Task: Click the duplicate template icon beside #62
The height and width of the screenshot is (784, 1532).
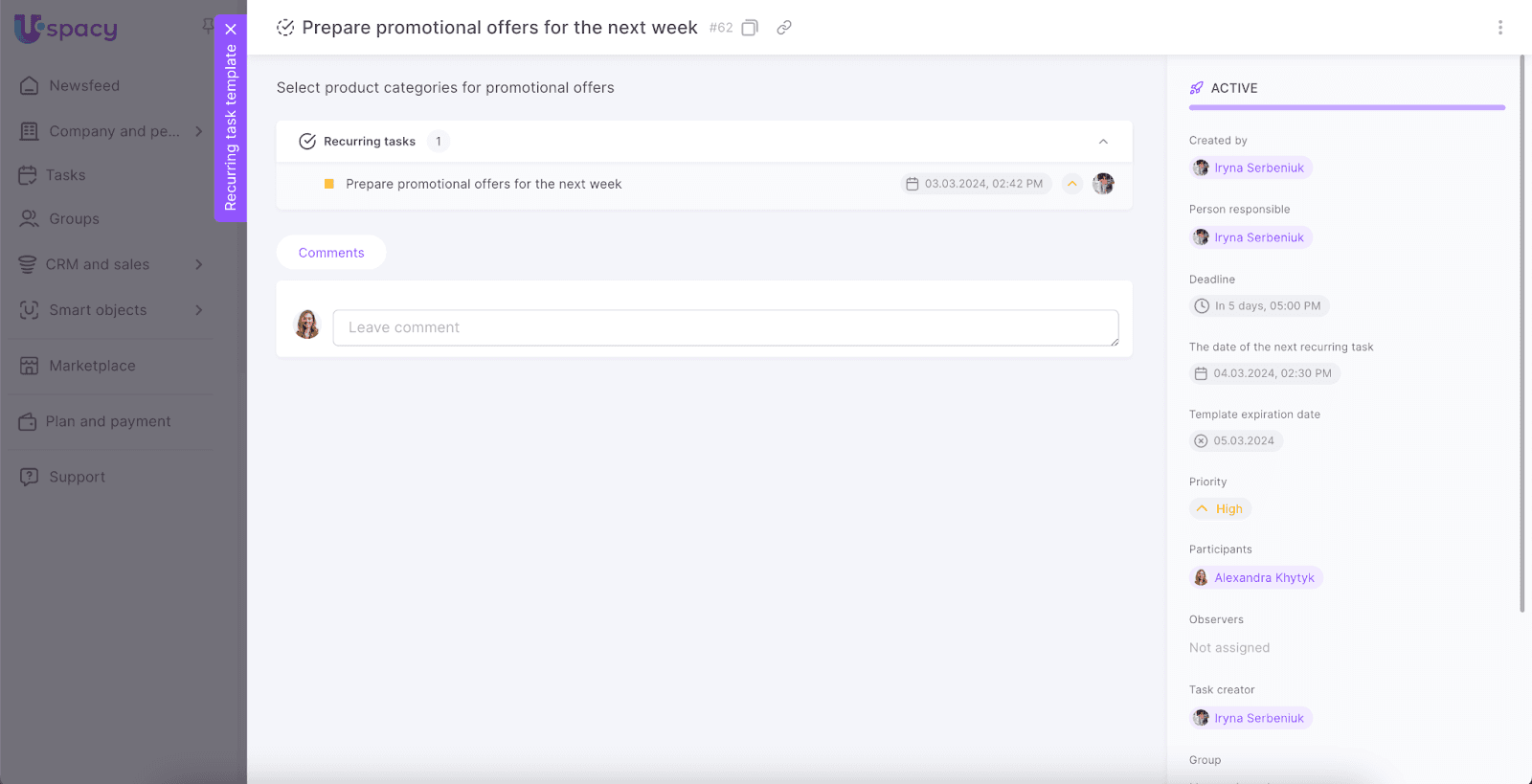Action: click(x=750, y=28)
